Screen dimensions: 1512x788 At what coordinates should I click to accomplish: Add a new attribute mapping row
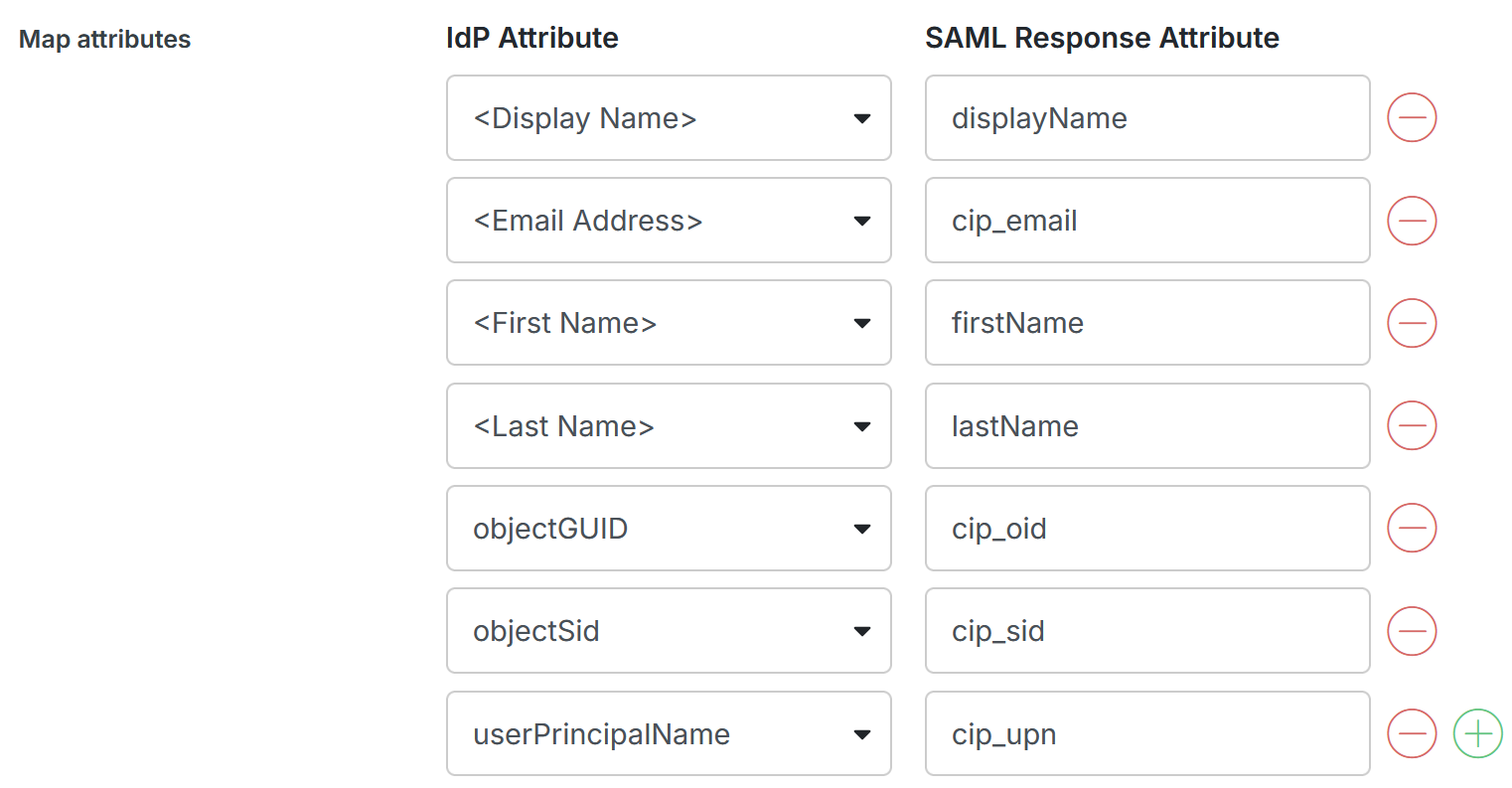(1477, 733)
